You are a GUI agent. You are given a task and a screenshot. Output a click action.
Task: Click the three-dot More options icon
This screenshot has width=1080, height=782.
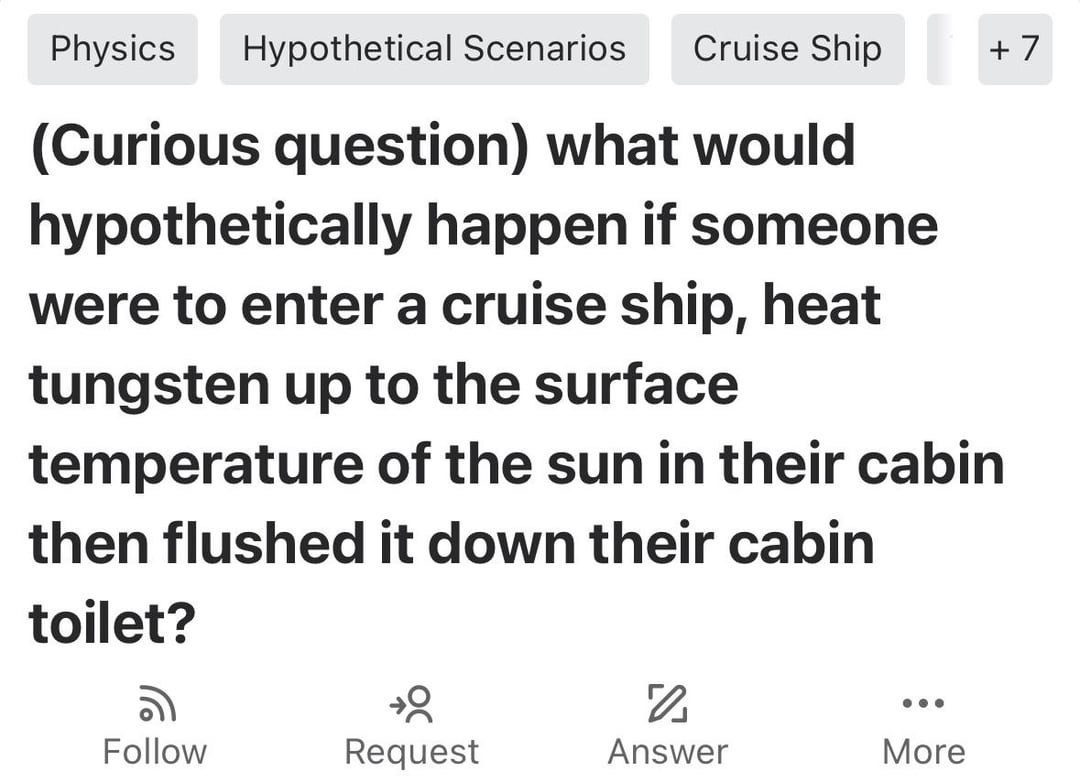[922, 702]
